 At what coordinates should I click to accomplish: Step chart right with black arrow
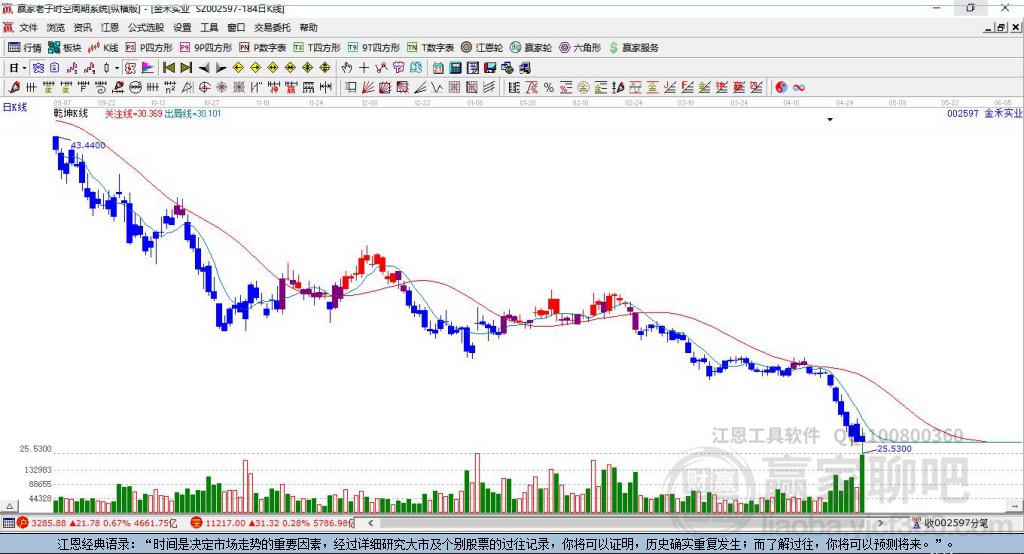[221, 68]
